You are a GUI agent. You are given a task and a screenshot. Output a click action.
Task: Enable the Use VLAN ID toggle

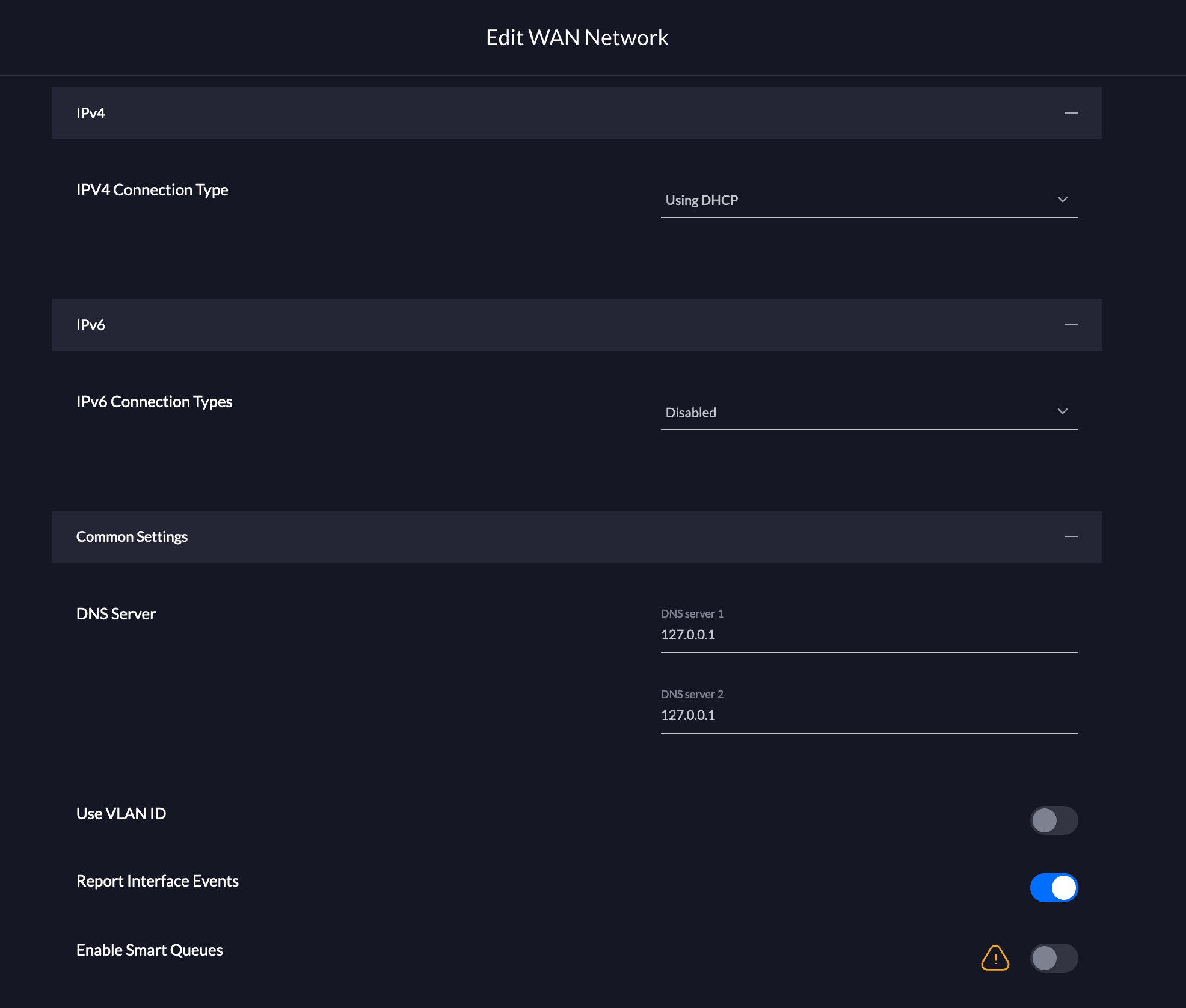tap(1053, 820)
